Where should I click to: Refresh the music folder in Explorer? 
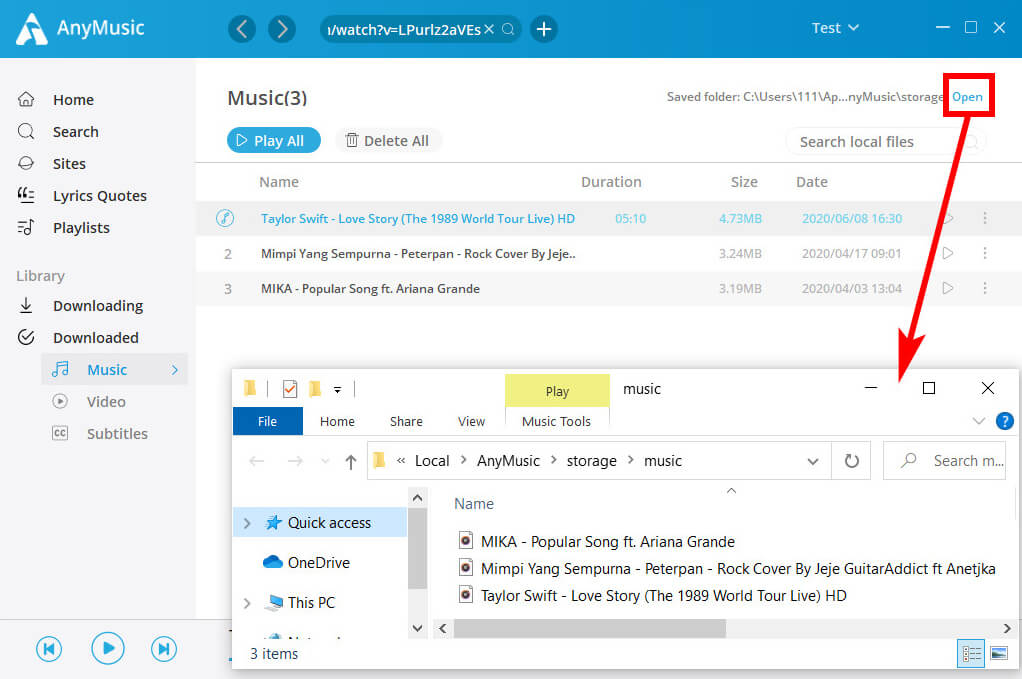coord(851,461)
